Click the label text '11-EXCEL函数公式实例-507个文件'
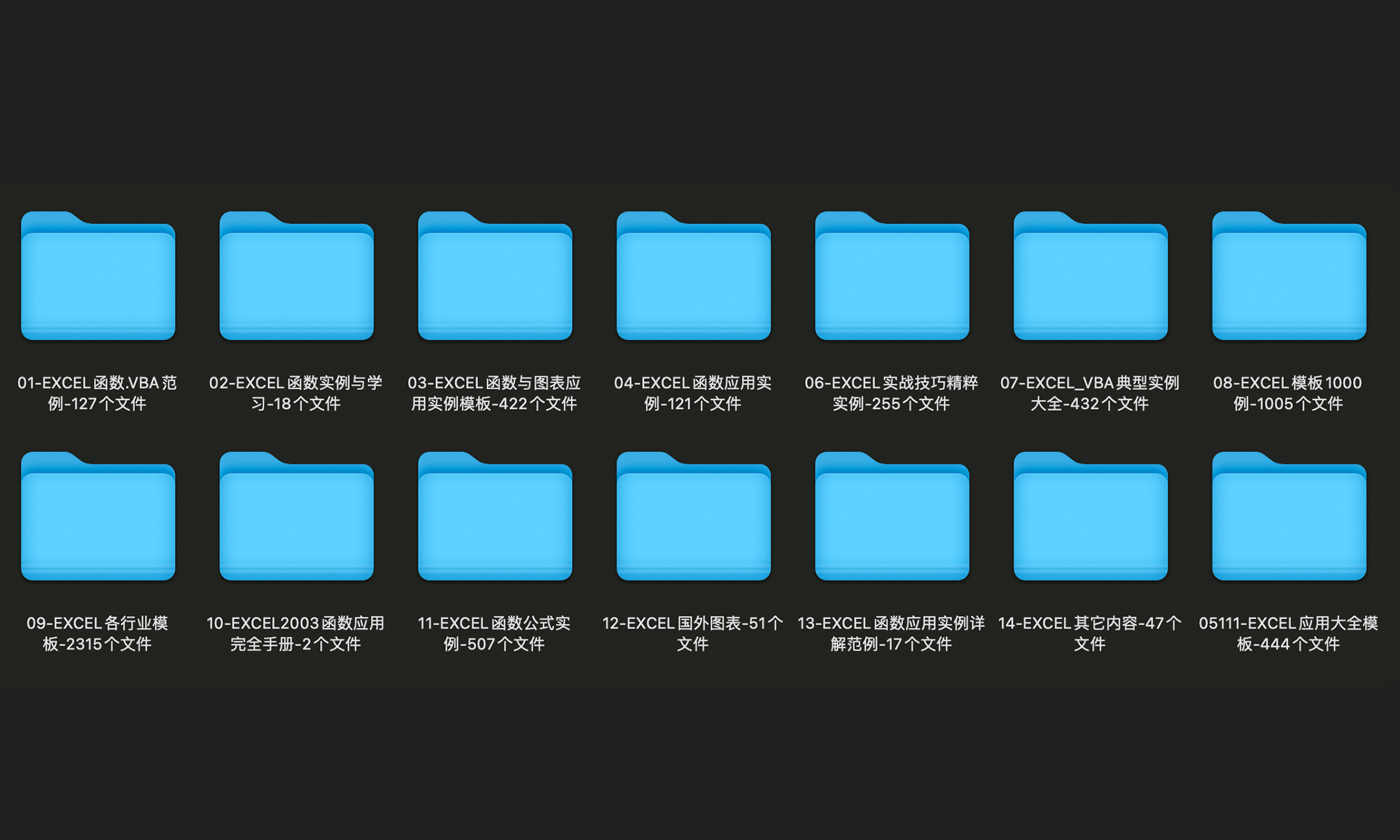Viewport: 1400px width, 840px height. click(x=494, y=633)
